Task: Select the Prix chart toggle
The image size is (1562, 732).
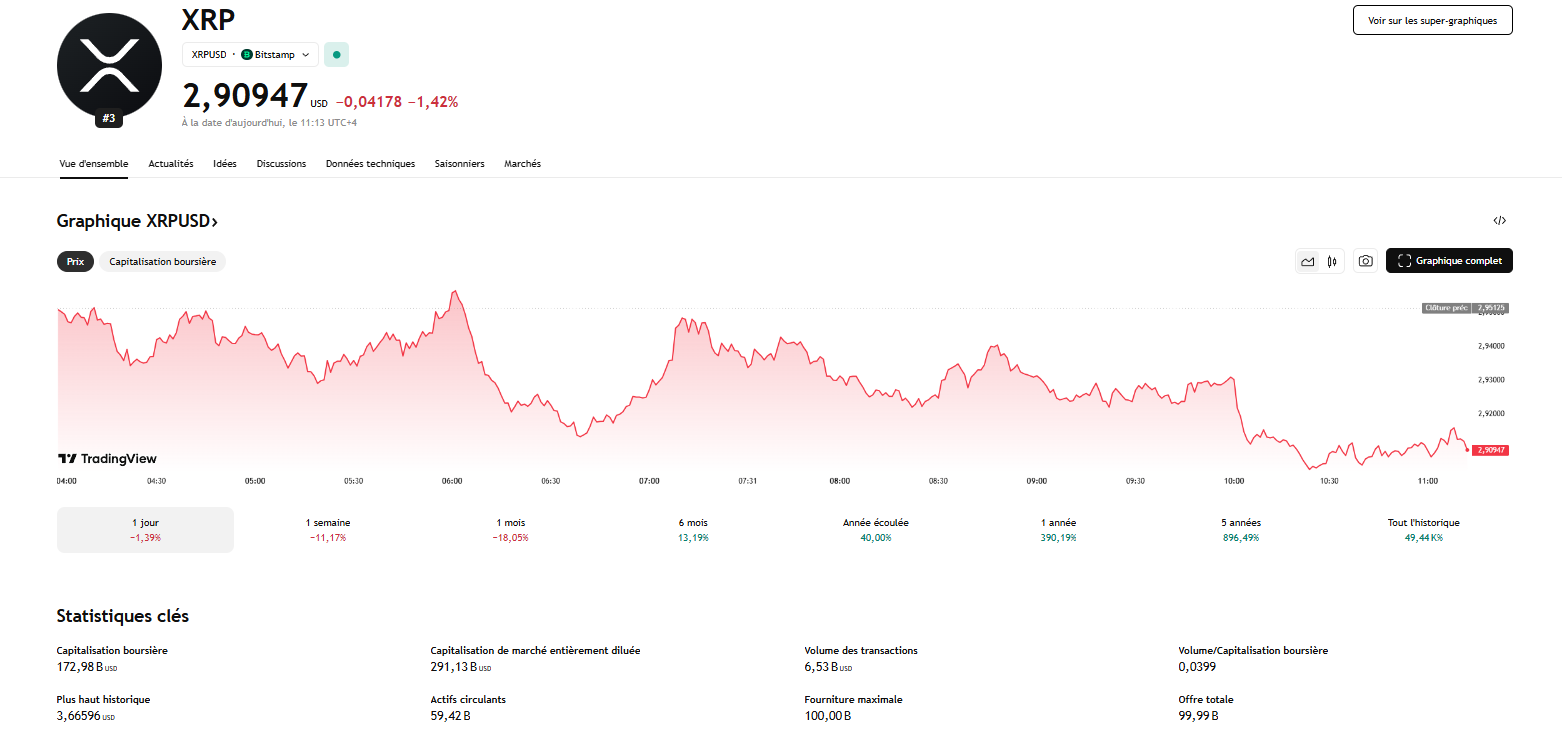Action: [75, 261]
